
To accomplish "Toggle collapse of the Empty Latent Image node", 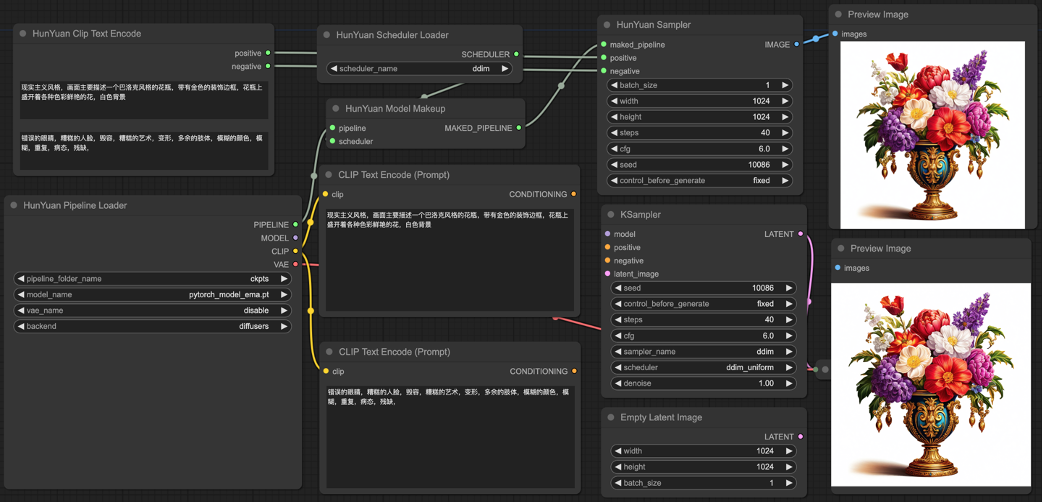I will [610, 418].
